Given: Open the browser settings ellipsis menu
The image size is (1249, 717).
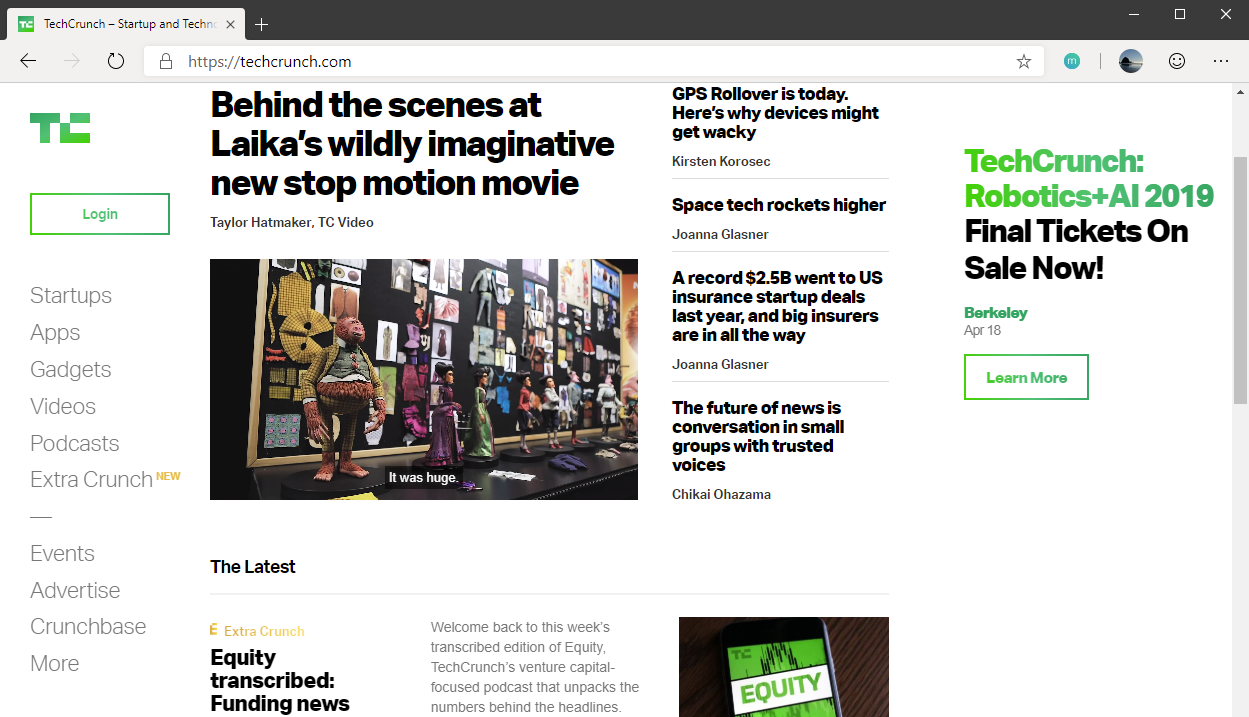Looking at the screenshot, I should (1221, 61).
